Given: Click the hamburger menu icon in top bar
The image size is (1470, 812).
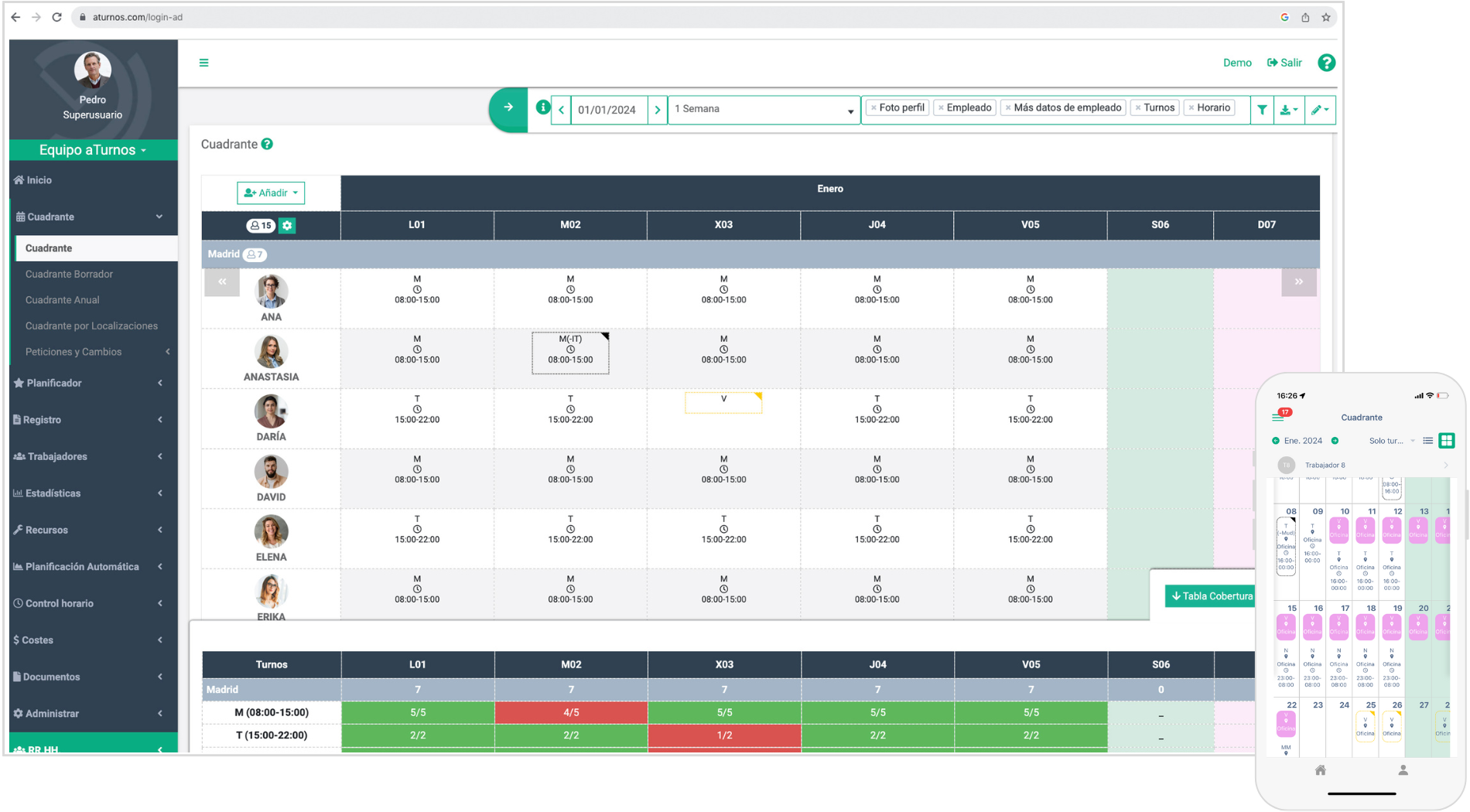Looking at the screenshot, I should (203, 63).
